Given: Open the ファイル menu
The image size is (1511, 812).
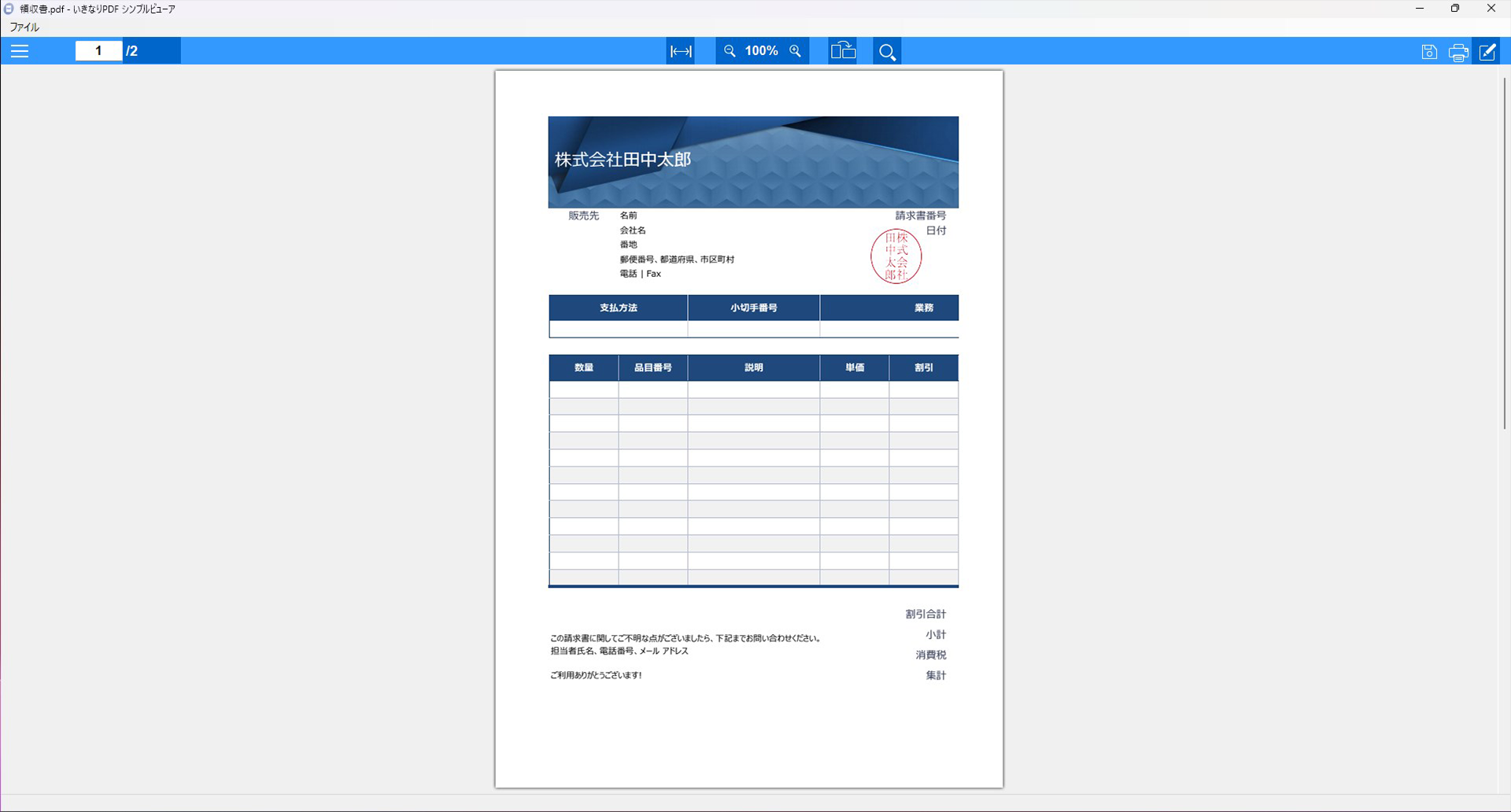Looking at the screenshot, I should pos(24,27).
